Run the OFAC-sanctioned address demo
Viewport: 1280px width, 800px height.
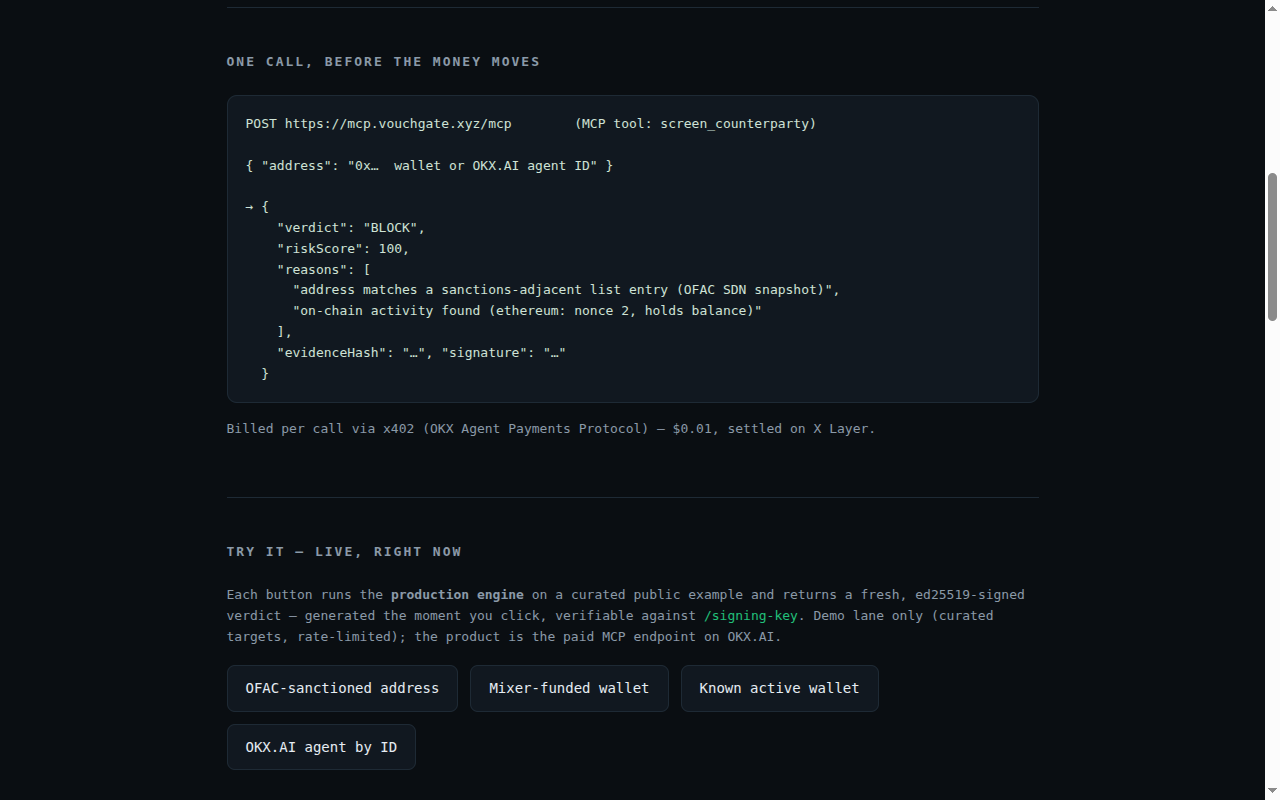point(342,688)
